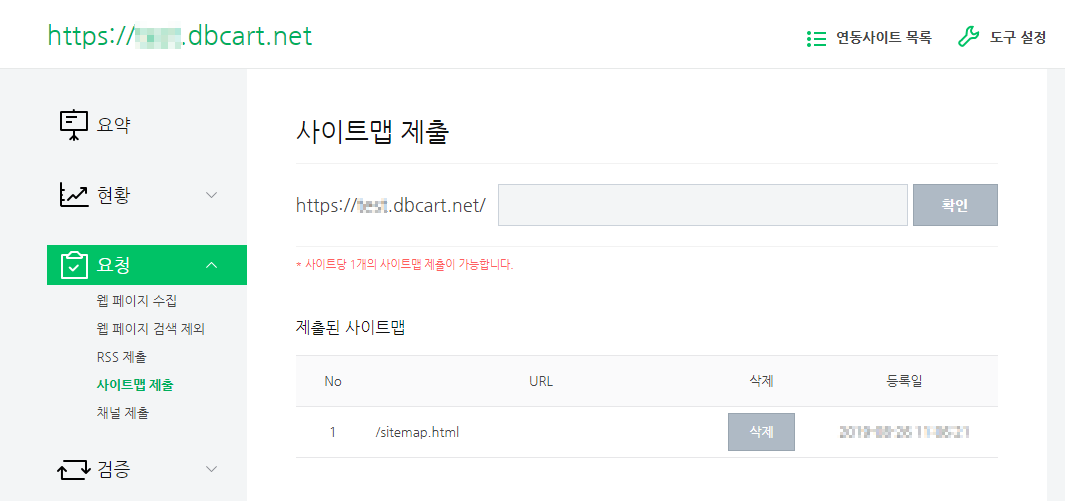
Task: Open 웹 페이지 검색 제외 submenu item
Action: click(x=151, y=328)
